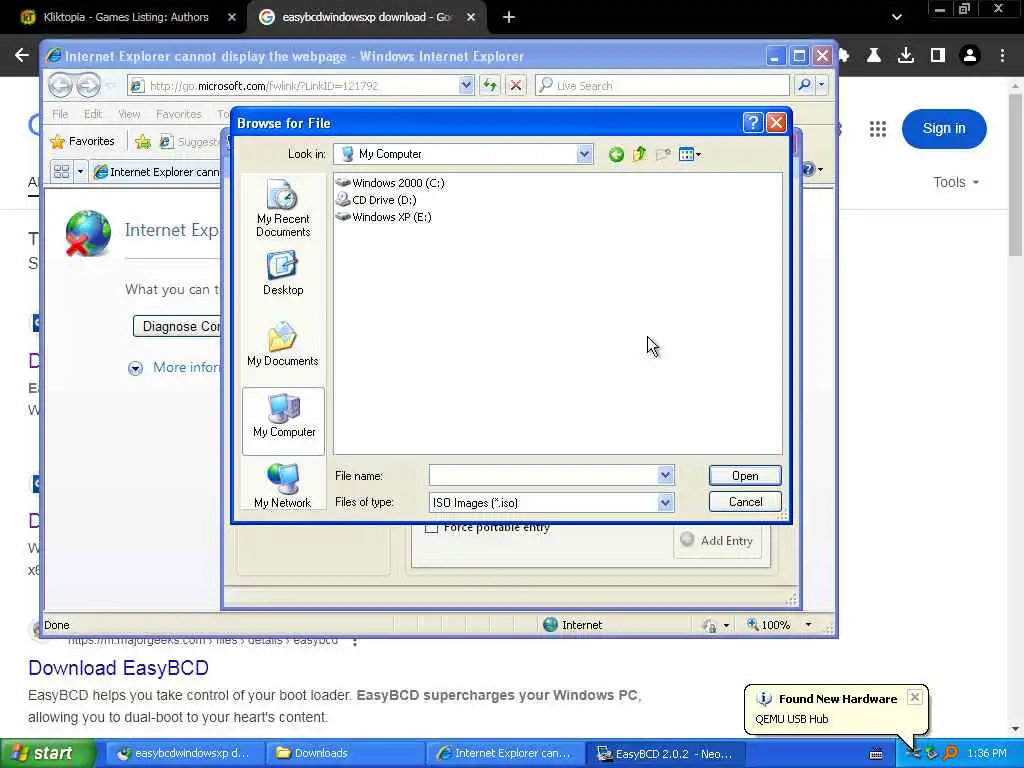Open Download EasyBCD search result link
Viewport: 1024px width, 768px height.
[x=118, y=667]
